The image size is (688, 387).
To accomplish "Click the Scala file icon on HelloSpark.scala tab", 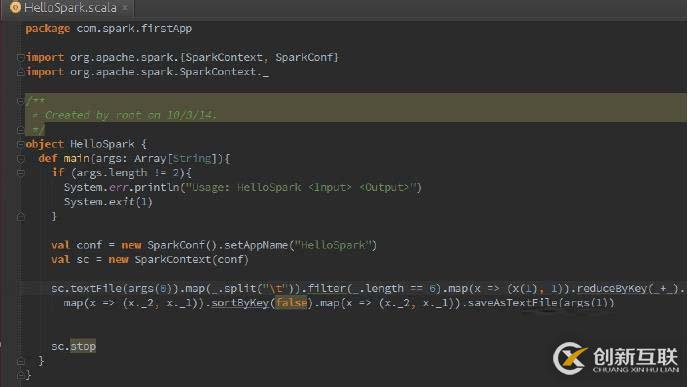I will click(15, 7).
